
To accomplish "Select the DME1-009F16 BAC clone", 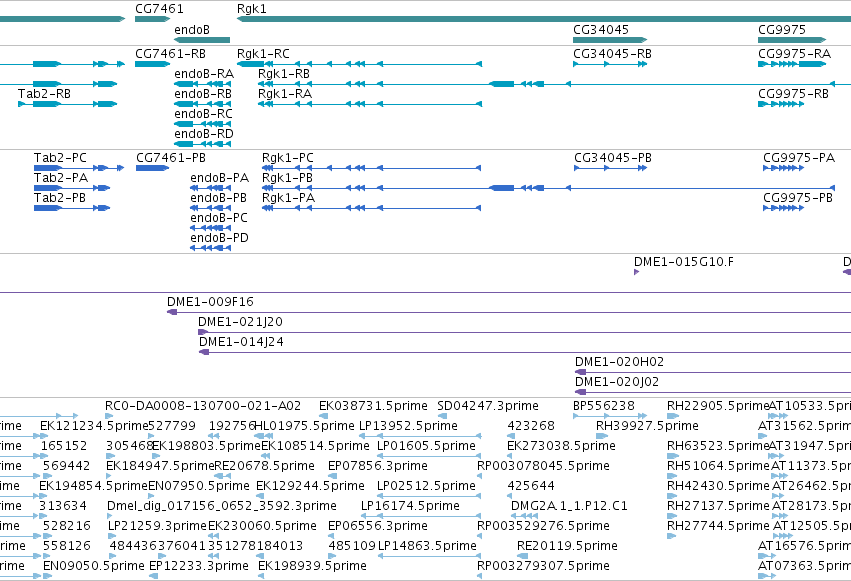I will point(509,312).
